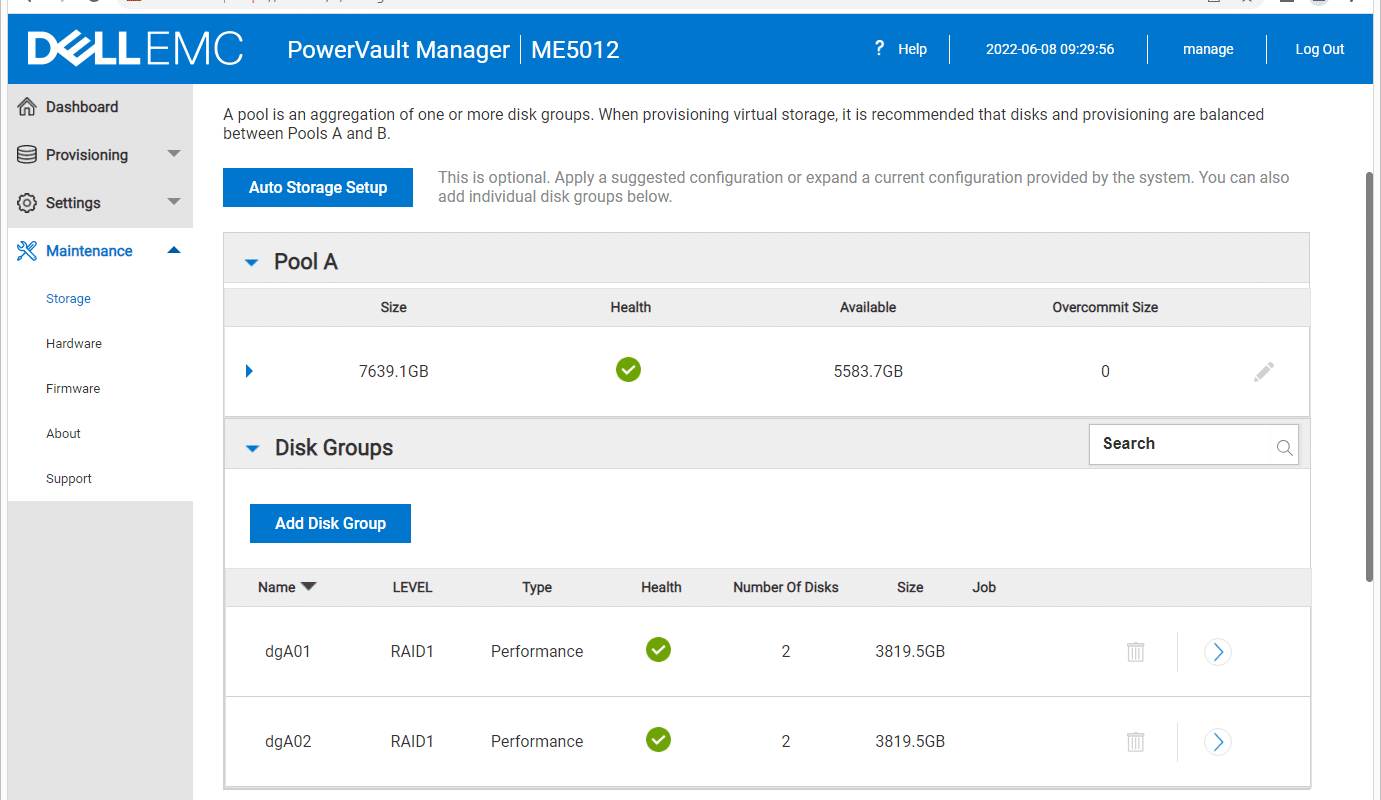Click the Health header in Pool A
Image resolution: width=1381 pixels, height=800 pixels.
[x=631, y=307]
